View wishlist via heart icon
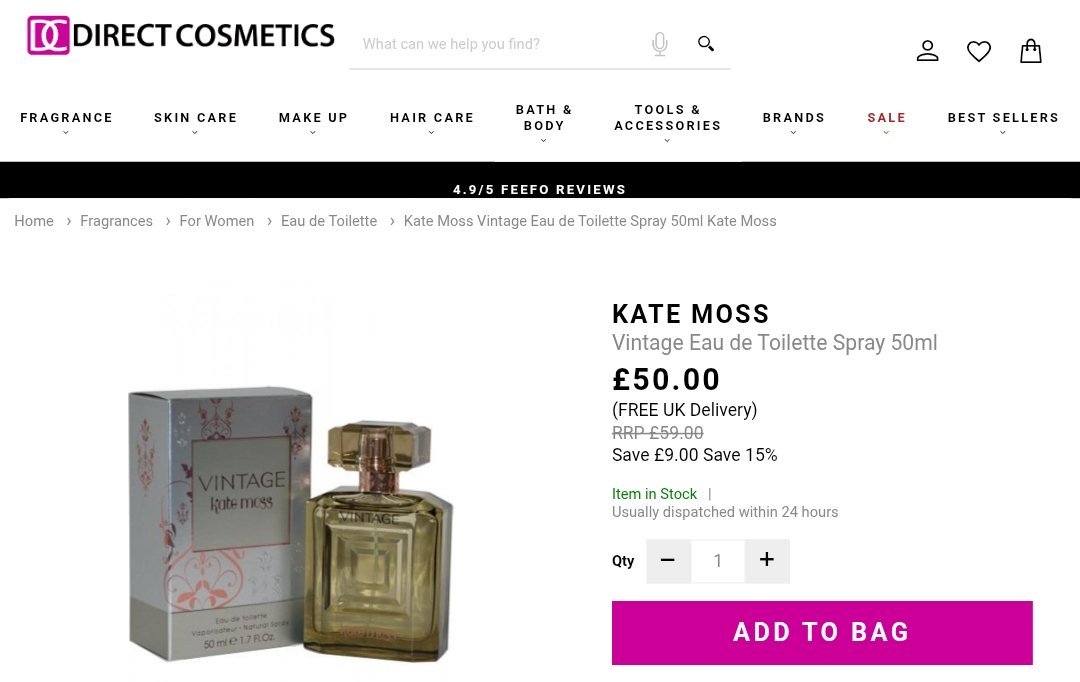This screenshot has width=1080, height=682. tap(979, 51)
